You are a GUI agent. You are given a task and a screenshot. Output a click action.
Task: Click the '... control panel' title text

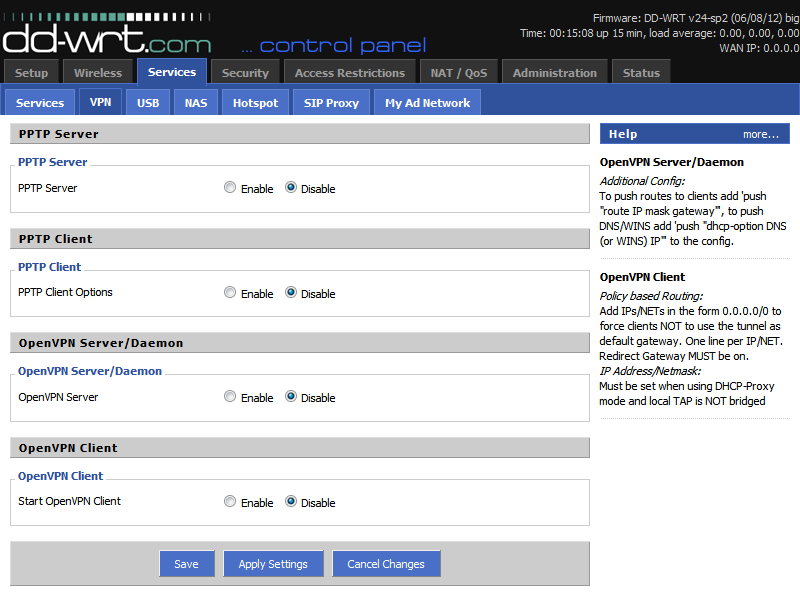(x=334, y=46)
